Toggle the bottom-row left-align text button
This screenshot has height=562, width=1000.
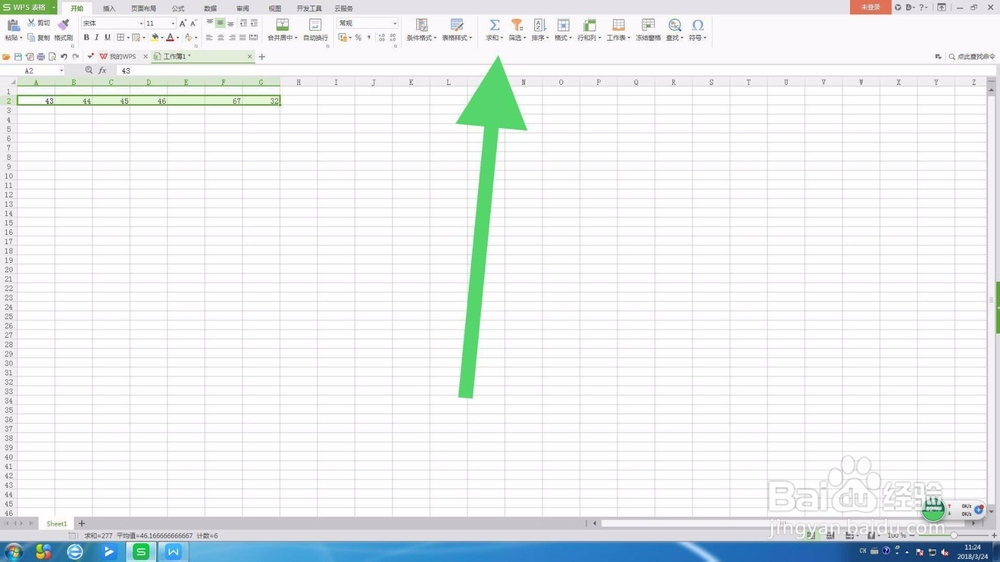[209, 38]
